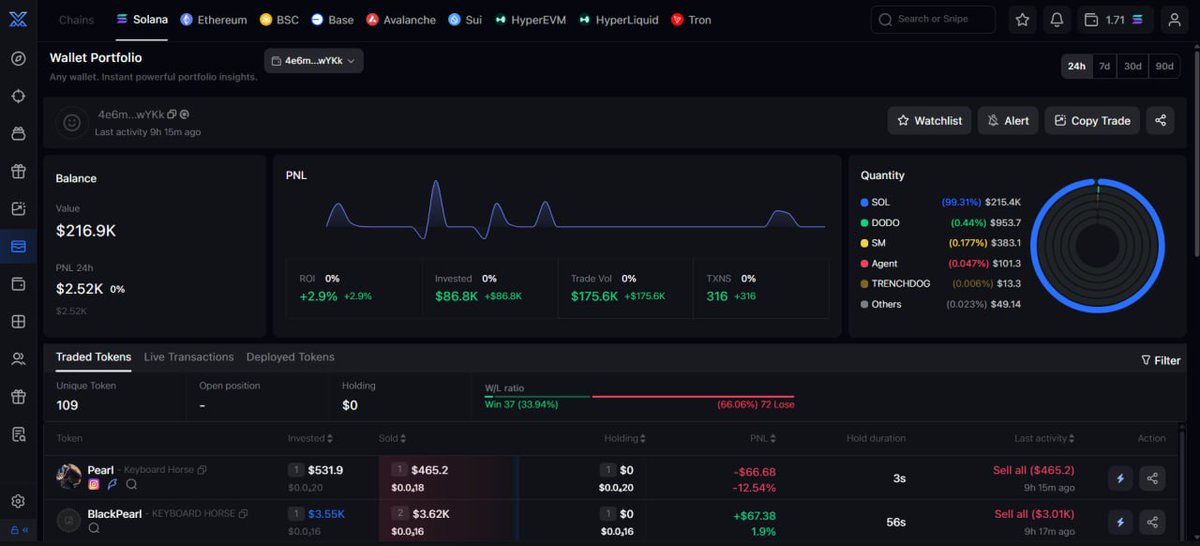The width and height of the screenshot is (1200, 546).
Task: Switch to Solana chain tab
Action: coord(142,19)
